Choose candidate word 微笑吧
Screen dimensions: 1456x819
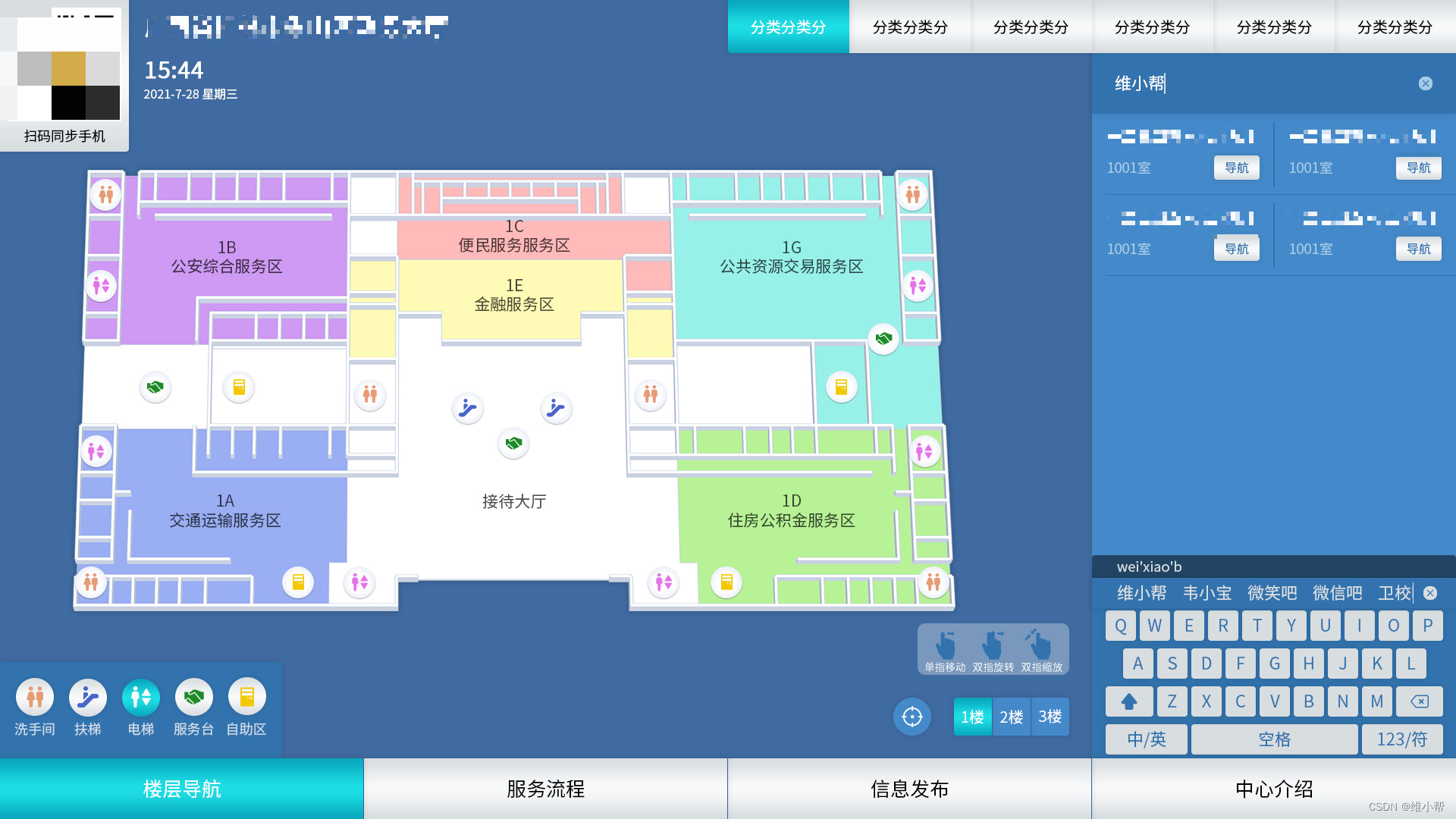1272,593
